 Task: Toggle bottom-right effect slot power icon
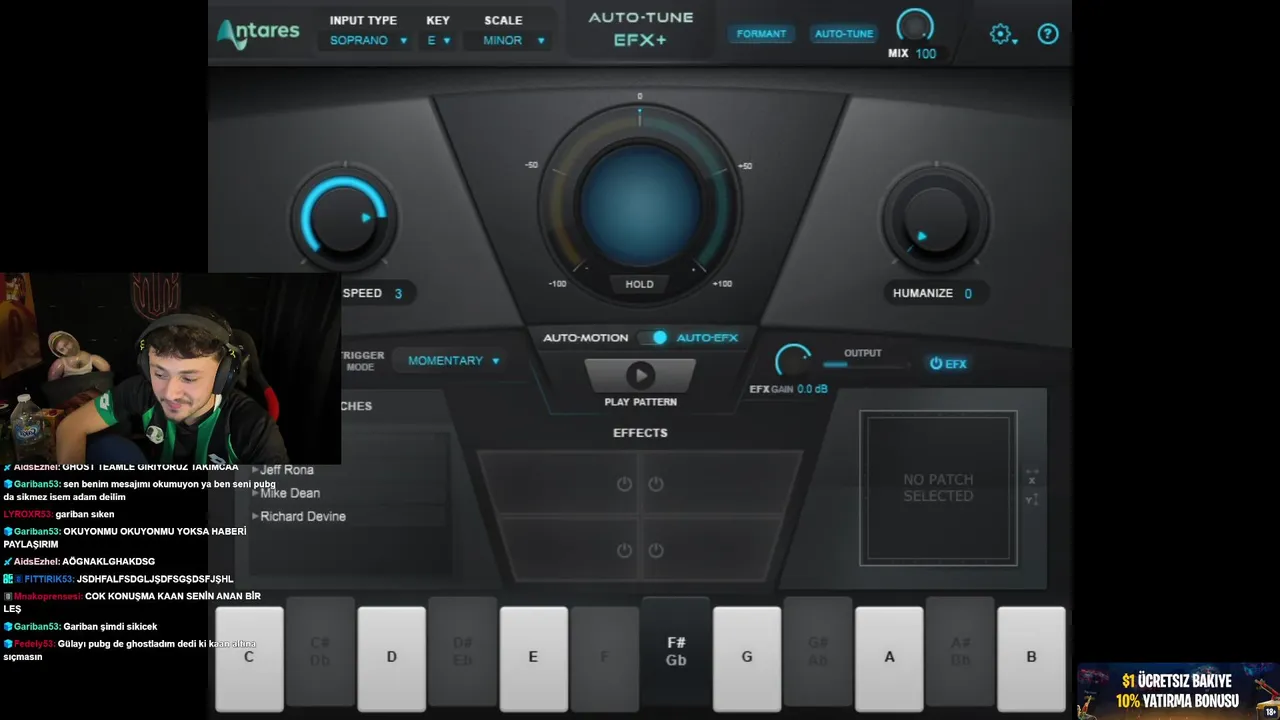pyautogui.click(x=656, y=550)
